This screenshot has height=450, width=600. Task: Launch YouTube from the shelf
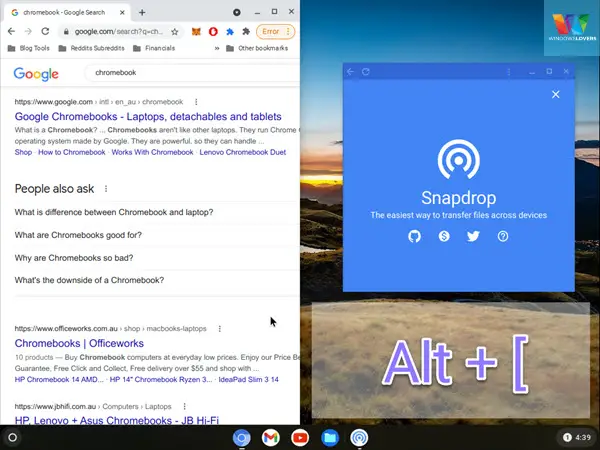coord(300,438)
